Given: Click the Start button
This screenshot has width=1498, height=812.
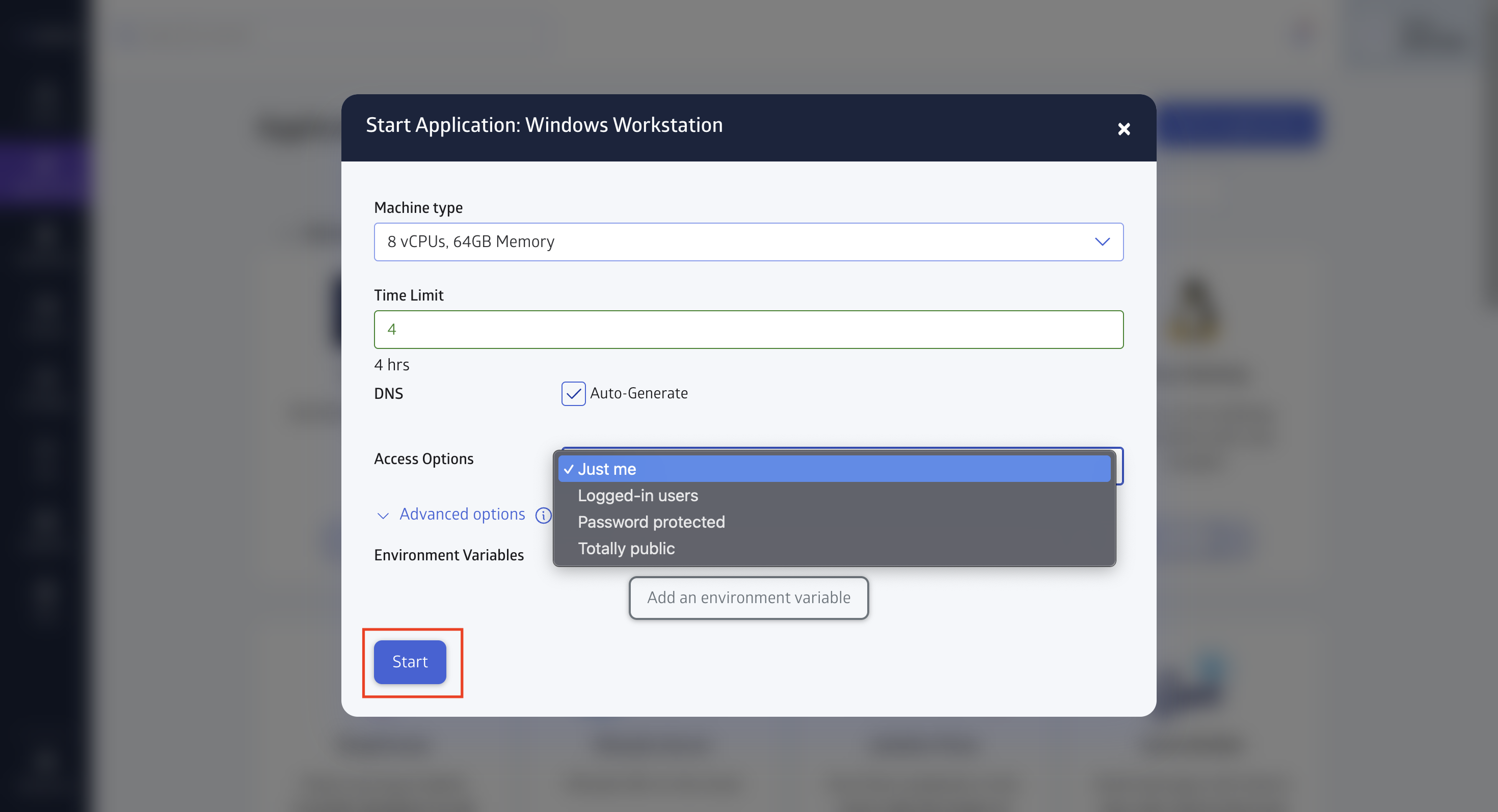Looking at the screenshot, I should [x=410, y=662].
